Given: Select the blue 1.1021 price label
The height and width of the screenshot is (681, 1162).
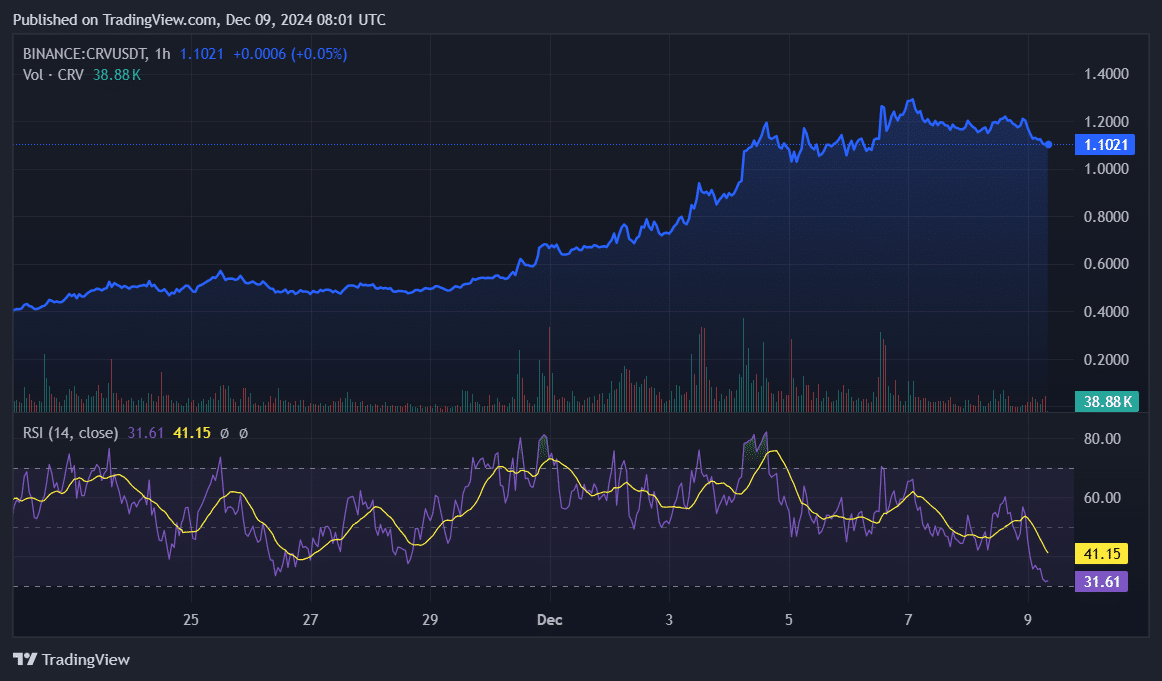Looking at the screenshot, I should pyautogui.click(x=1104, y=144).
